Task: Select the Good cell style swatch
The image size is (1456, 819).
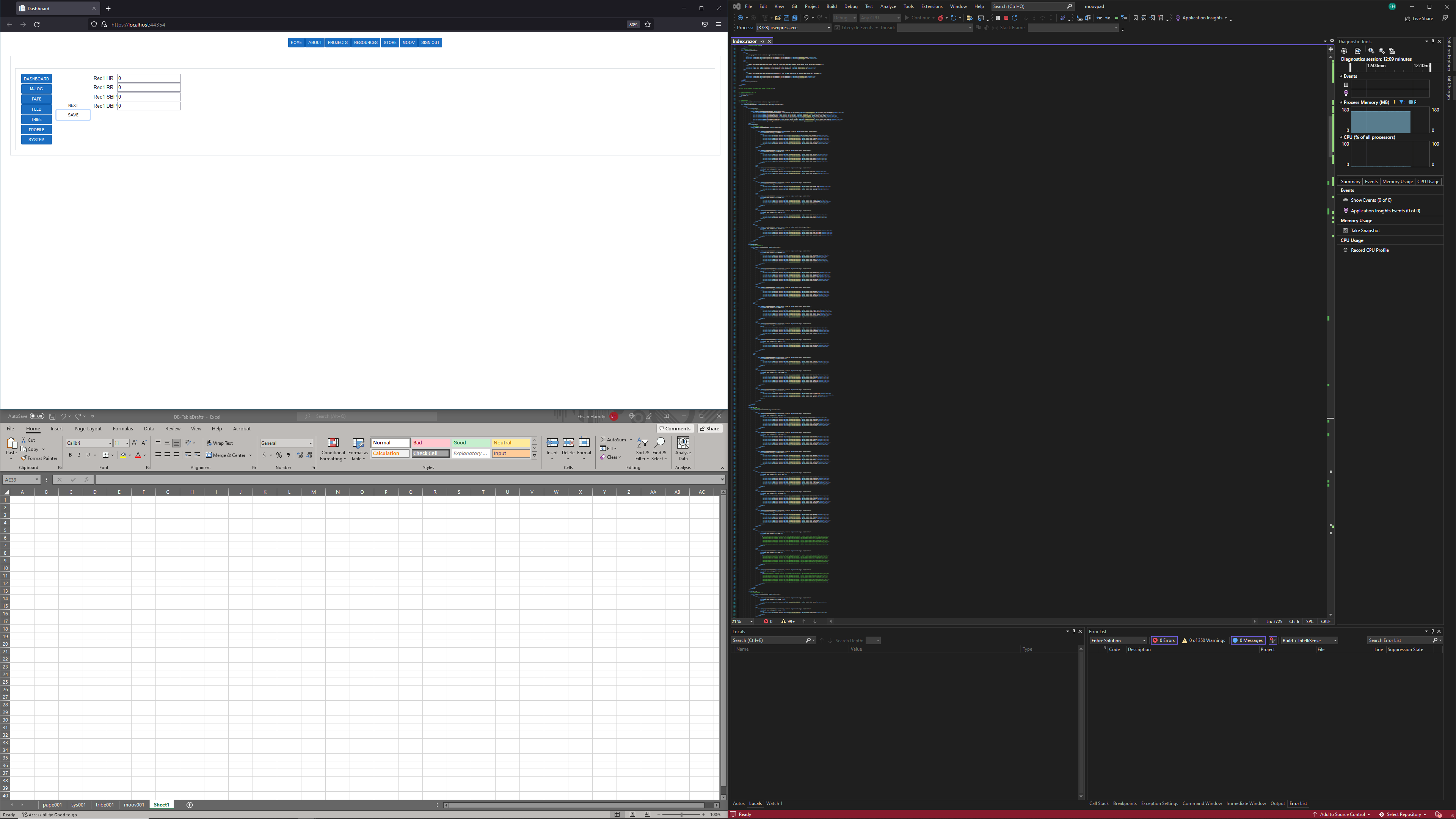Action: click(471, 442)
